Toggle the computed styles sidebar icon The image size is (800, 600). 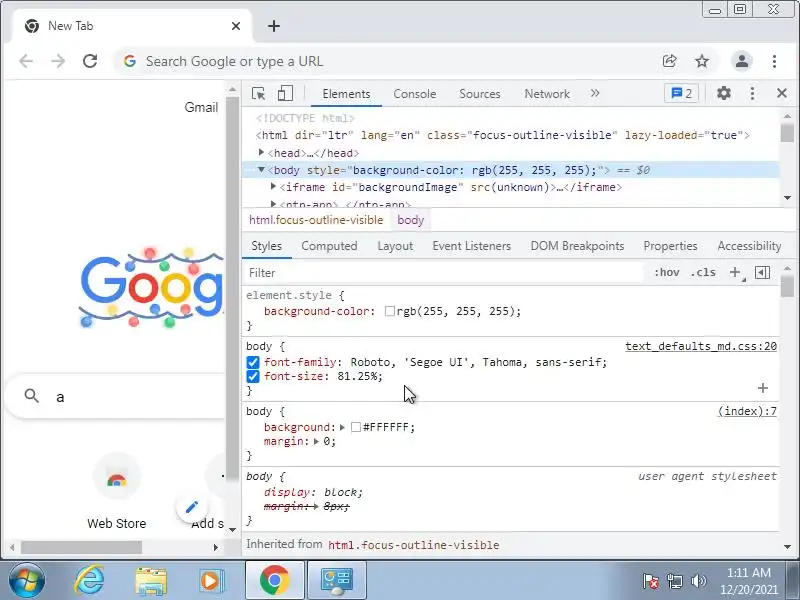(x=762, y=272)
